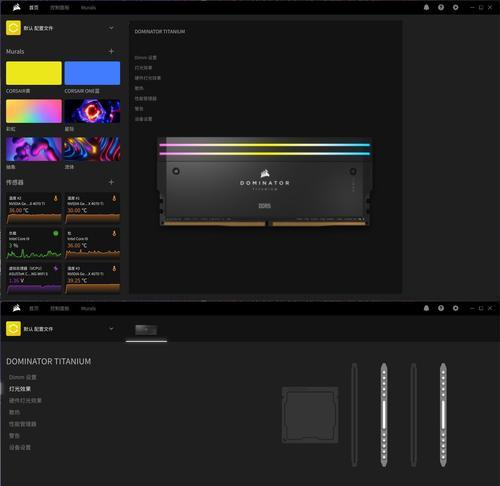Add a new sensor with the plus icon
Image resolution: width=500 pixels, height=486 pixels.
click(x=111, y=182)
